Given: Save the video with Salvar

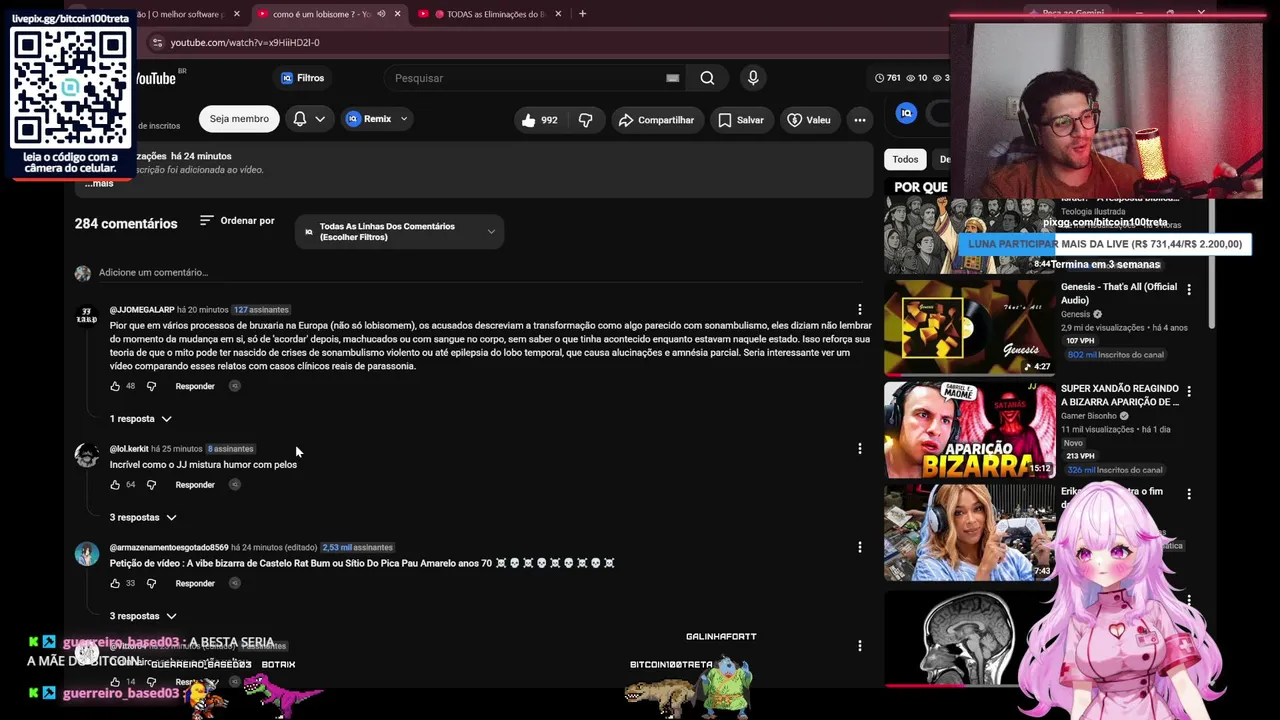Looking at the screenshot, I should [740, 120].
